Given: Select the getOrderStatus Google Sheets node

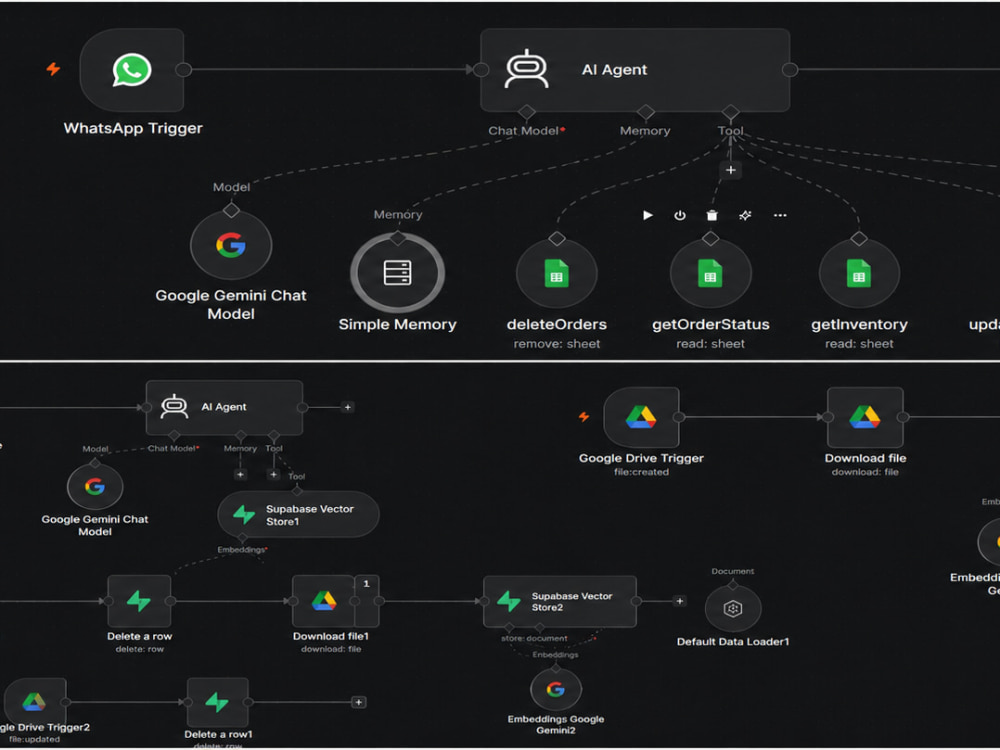Looking at the screenshot, I should [710, 274].
